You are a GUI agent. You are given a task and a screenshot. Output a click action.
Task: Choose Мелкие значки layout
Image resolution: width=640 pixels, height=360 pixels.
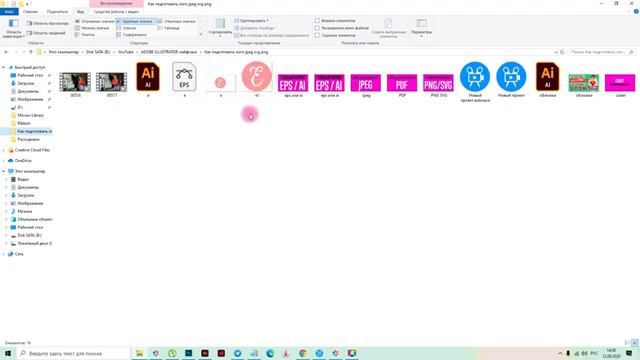[x=92, y=28]
